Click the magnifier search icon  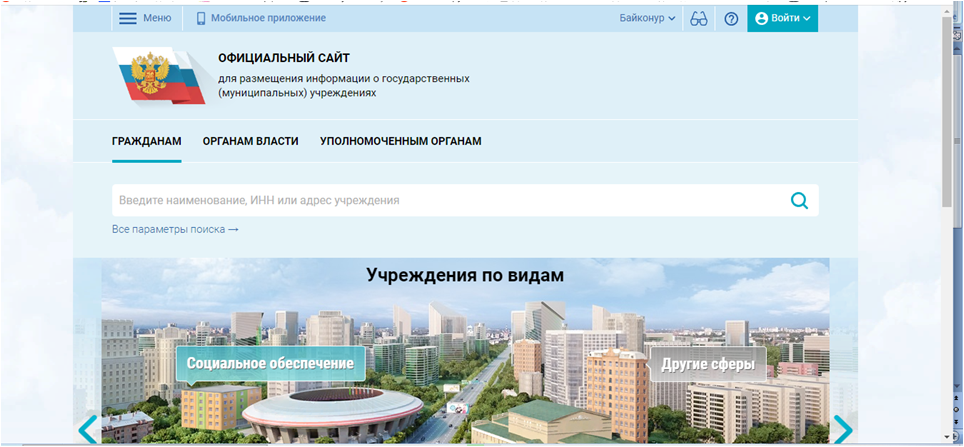pos(799,200)
